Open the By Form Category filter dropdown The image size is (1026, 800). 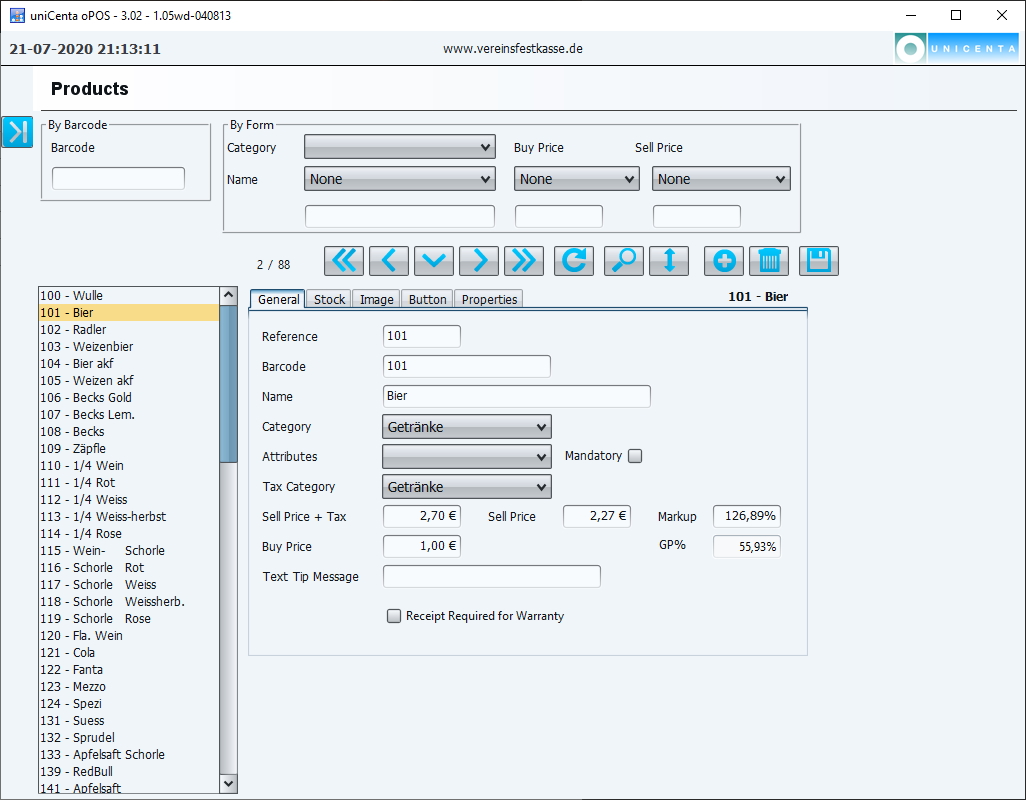[x=400, y=147]
